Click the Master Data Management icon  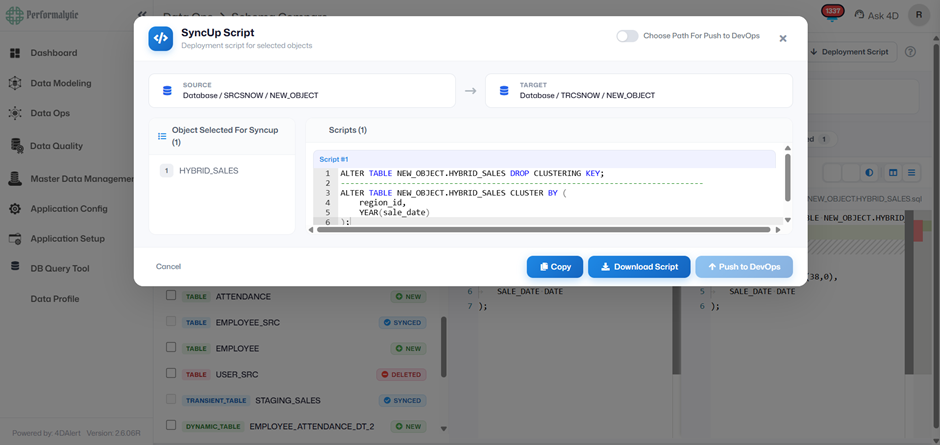point(15,179)
